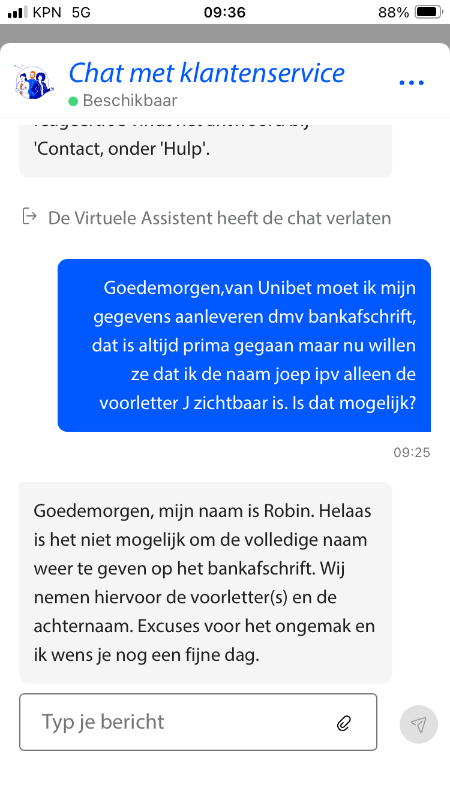The height and width of the screenshot is (800, 450).
Task: Select Robin's reply message bubble
Action: point(206,583)
